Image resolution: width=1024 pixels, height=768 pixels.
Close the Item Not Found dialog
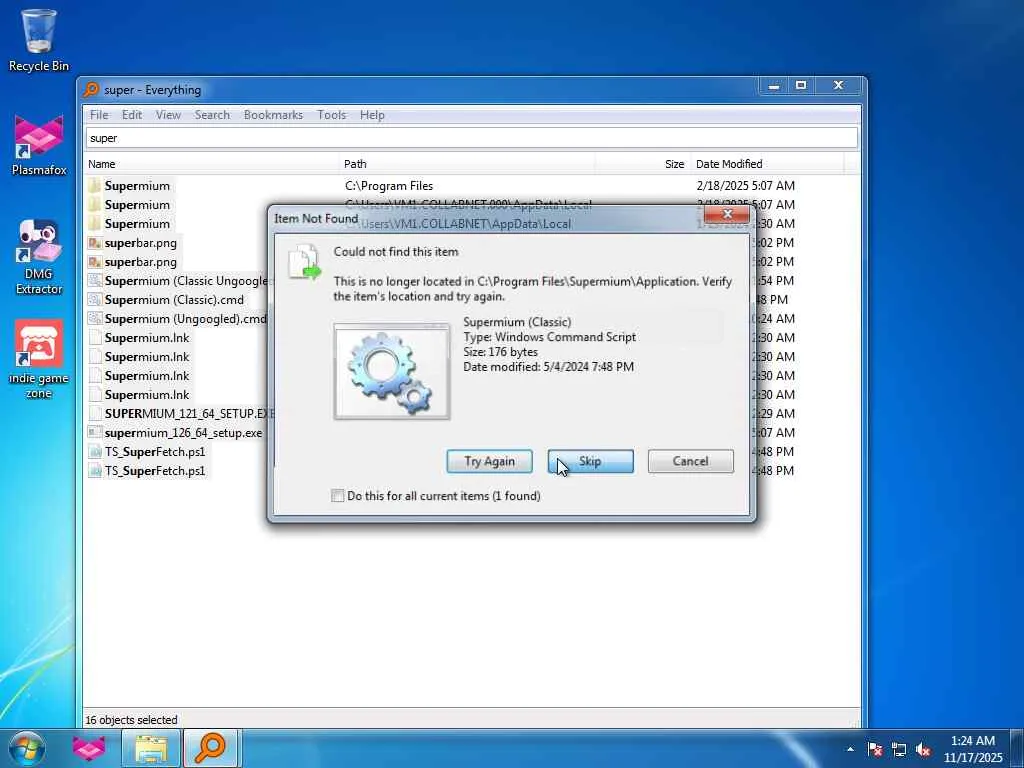point(727,215)
